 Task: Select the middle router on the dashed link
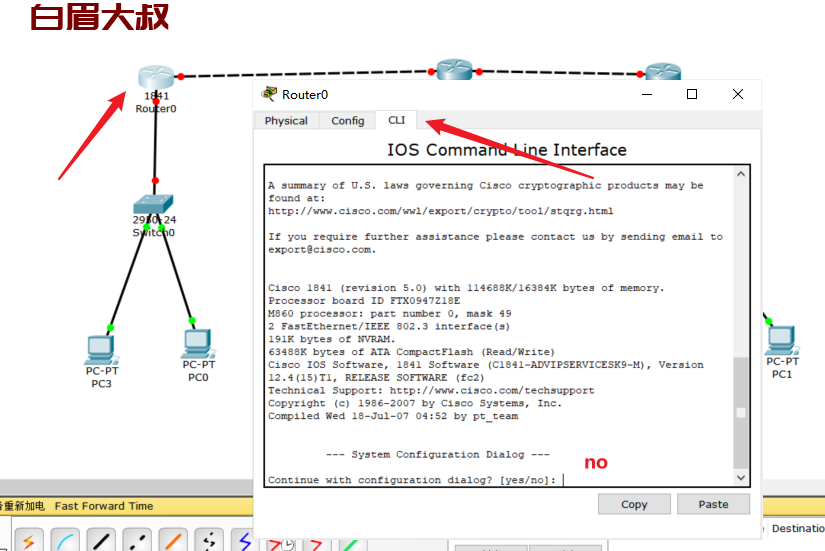(455, 69)
